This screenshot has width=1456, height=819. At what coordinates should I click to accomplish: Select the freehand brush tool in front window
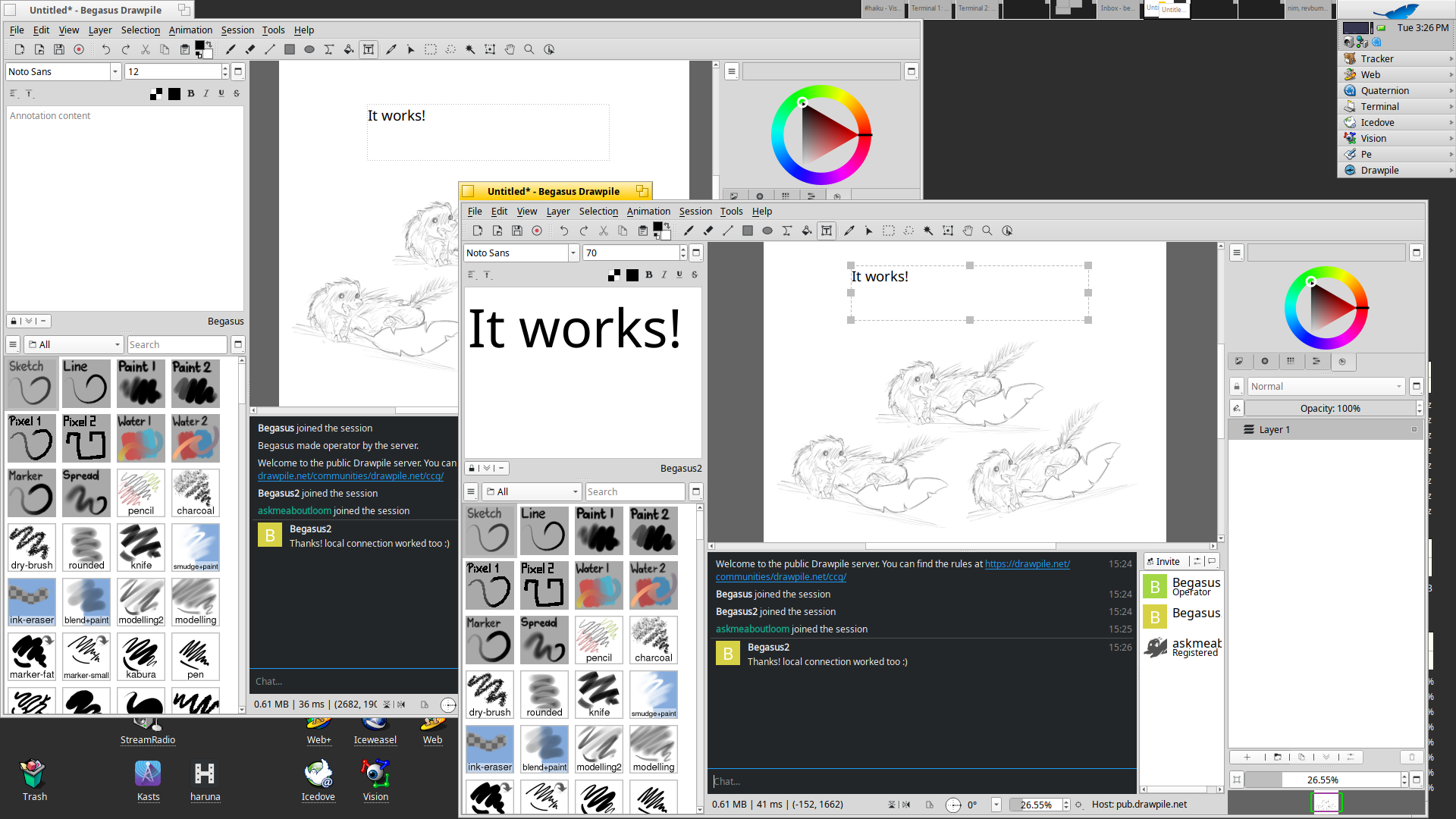point(689,231)
